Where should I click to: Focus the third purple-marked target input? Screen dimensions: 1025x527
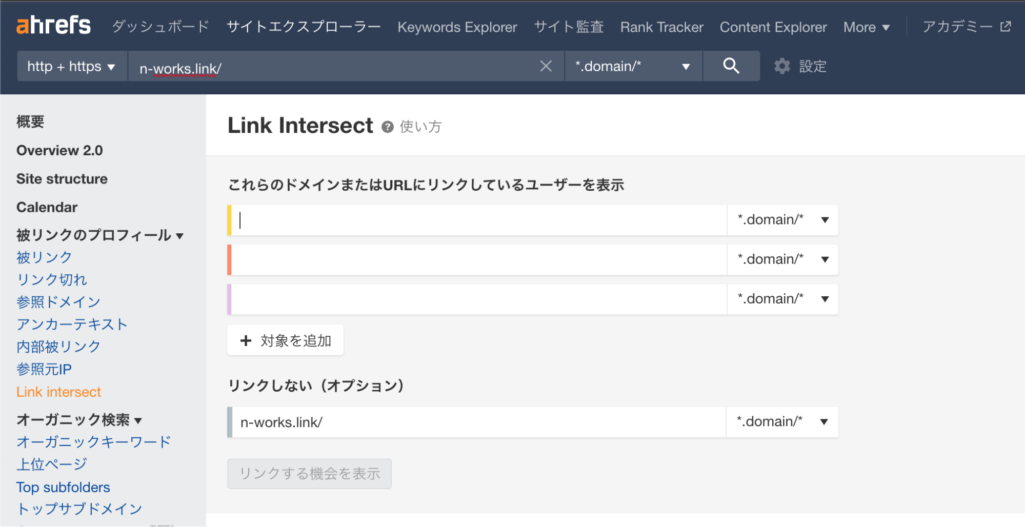point(477,299)
